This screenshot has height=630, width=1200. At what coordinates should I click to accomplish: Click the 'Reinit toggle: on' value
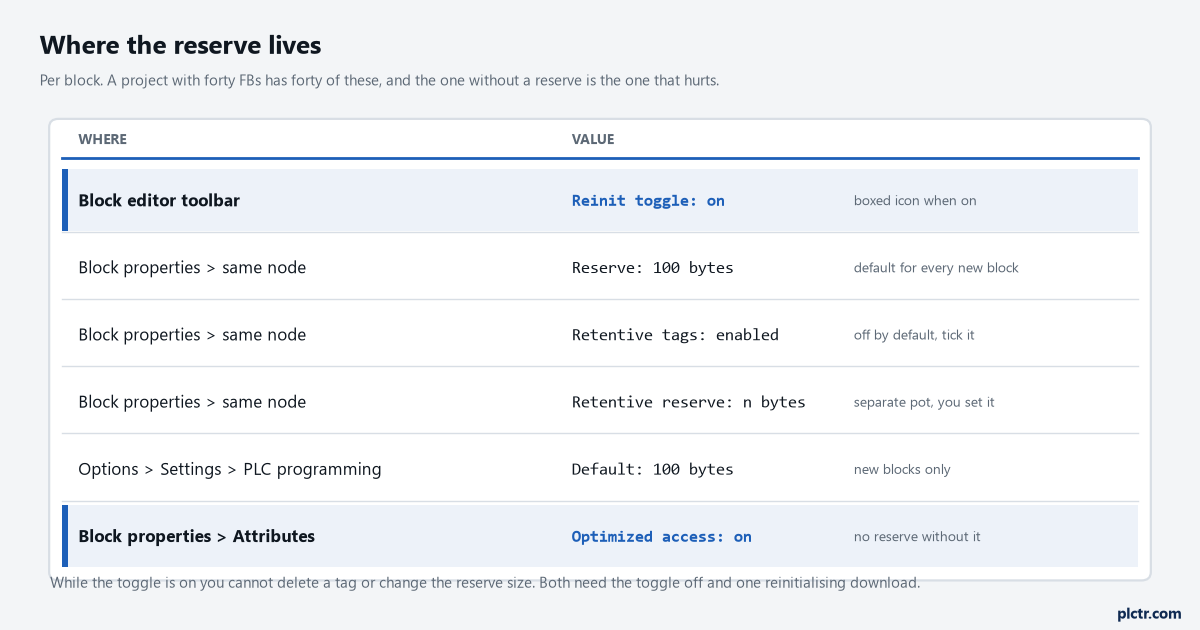tap(648, 200)
